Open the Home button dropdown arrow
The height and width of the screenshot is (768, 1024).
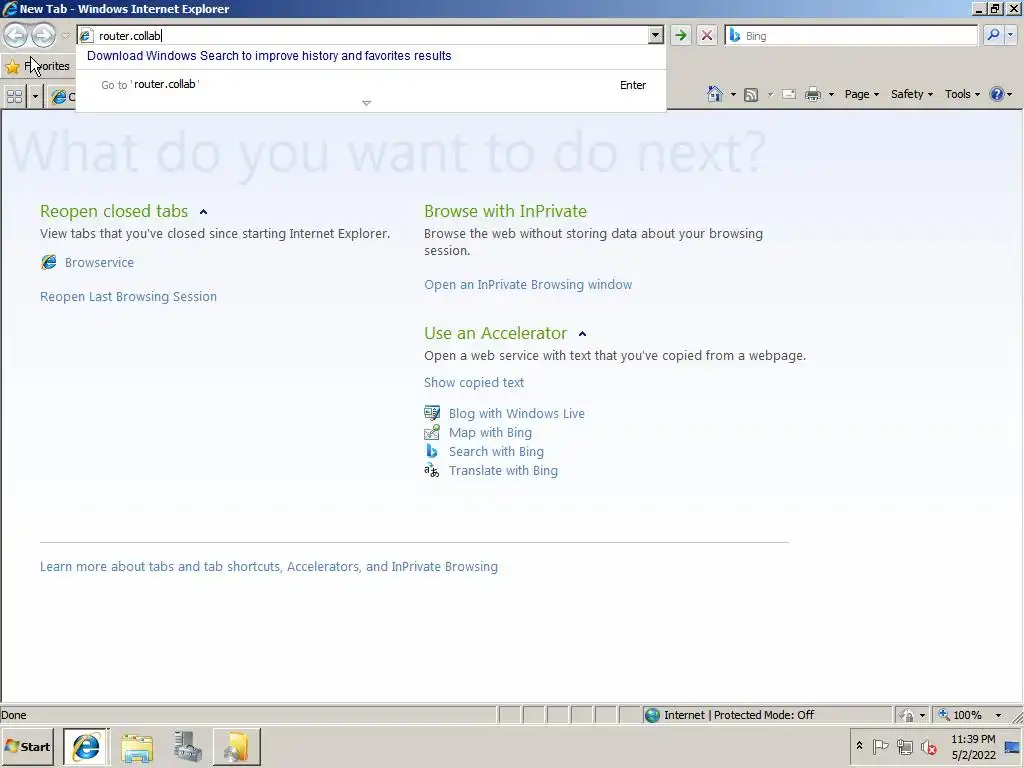tap(733, 95)
